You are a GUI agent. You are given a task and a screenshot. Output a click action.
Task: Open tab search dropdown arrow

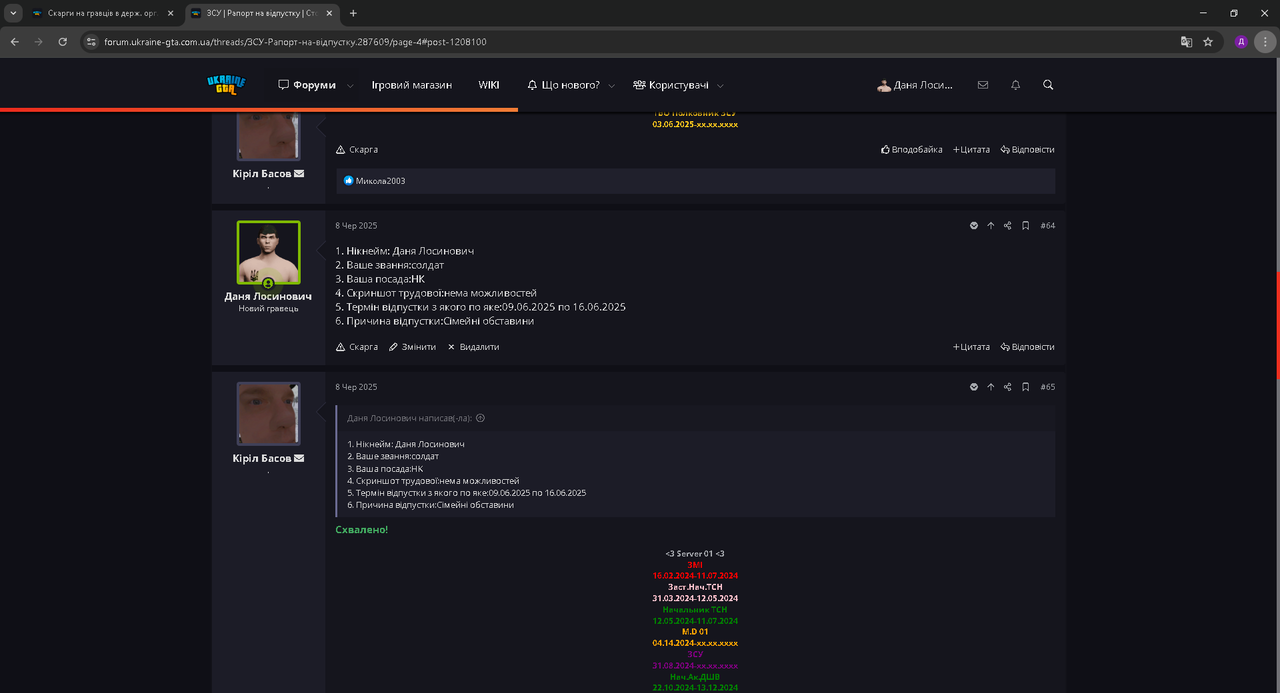[13, 13]
